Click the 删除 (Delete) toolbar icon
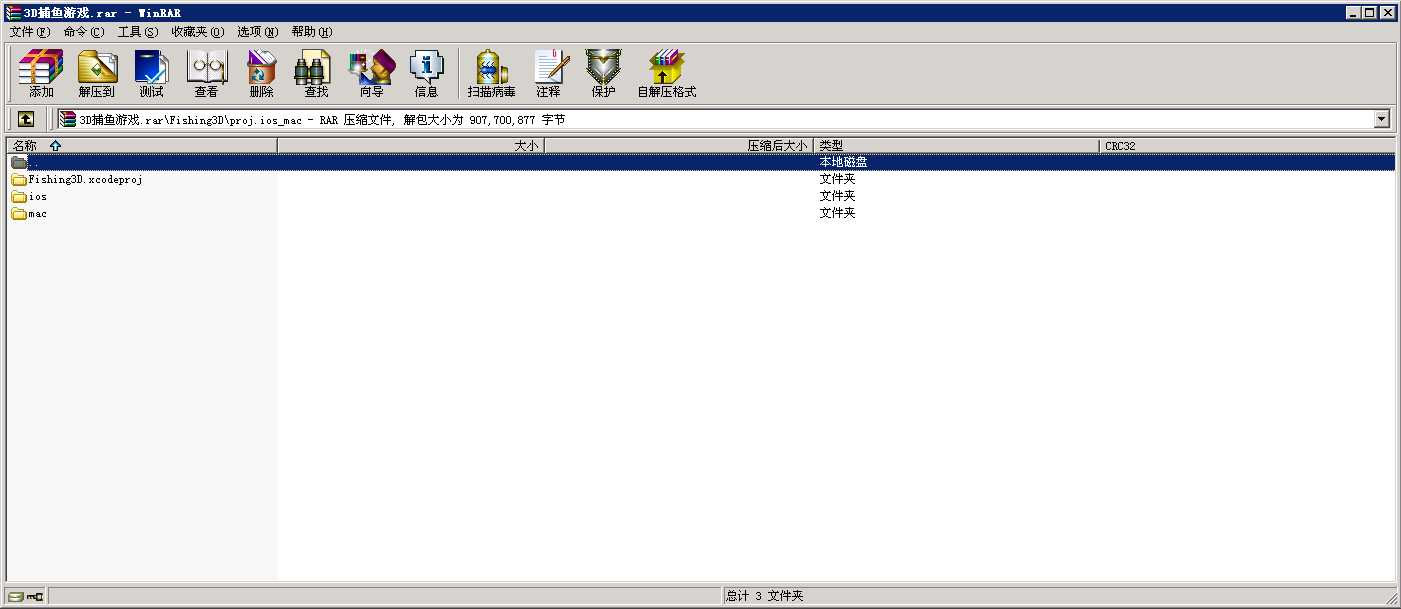The image size is (1401, 609). (261, 73)
